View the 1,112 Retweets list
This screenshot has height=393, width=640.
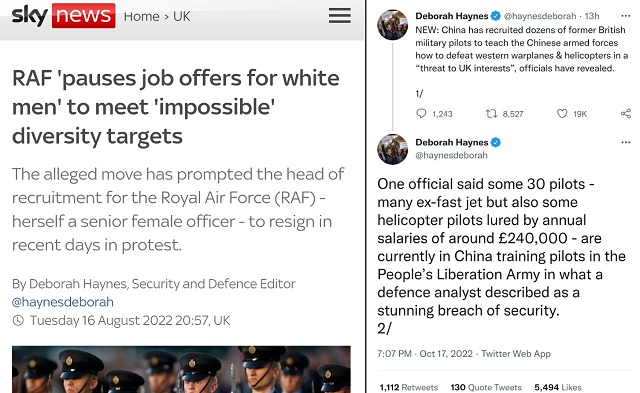409,387
